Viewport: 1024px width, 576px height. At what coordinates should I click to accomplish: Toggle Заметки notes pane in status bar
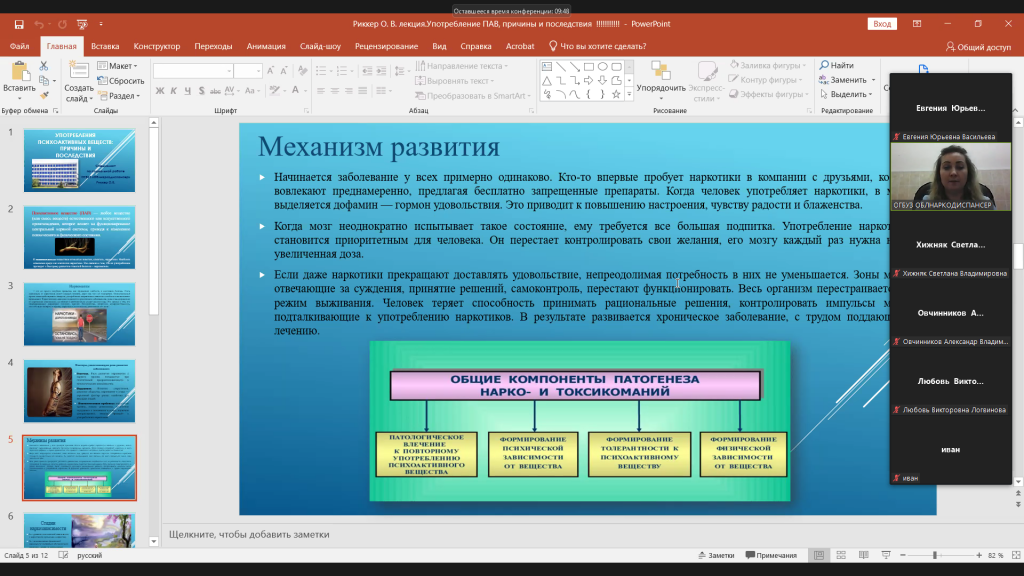(x=716, y=555)
